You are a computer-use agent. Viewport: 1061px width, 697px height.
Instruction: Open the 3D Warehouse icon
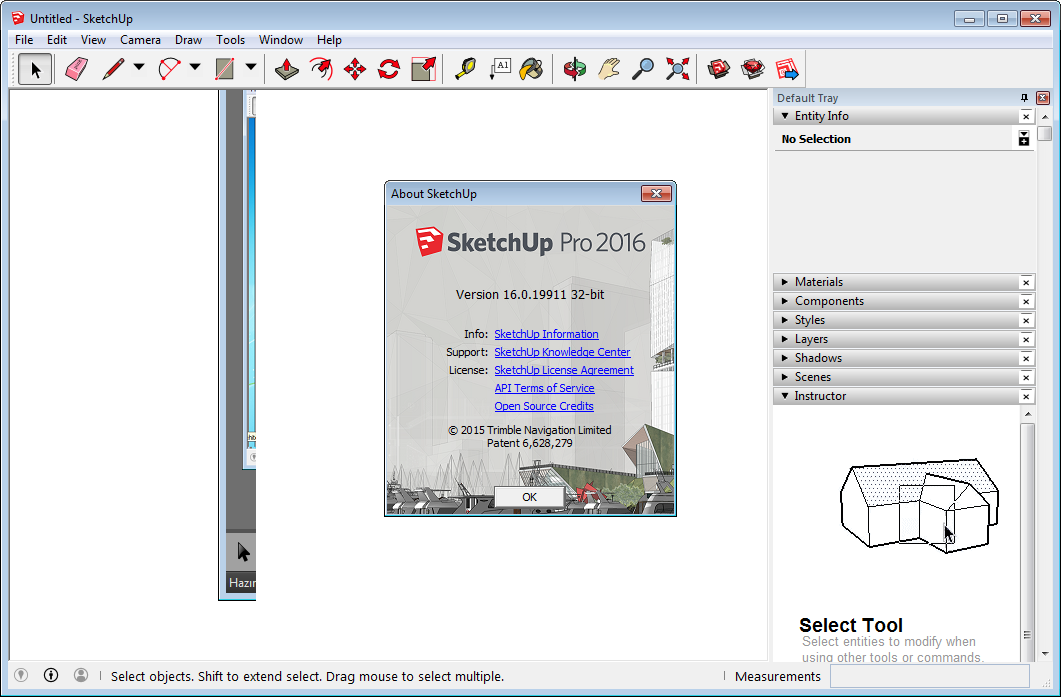pyautogui.click(x=719, y=69)
